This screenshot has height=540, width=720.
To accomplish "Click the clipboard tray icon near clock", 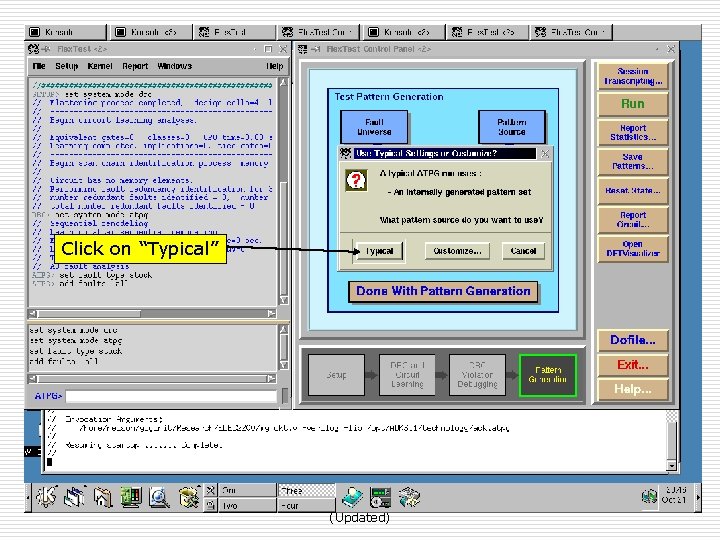I will tap(649, 497).
